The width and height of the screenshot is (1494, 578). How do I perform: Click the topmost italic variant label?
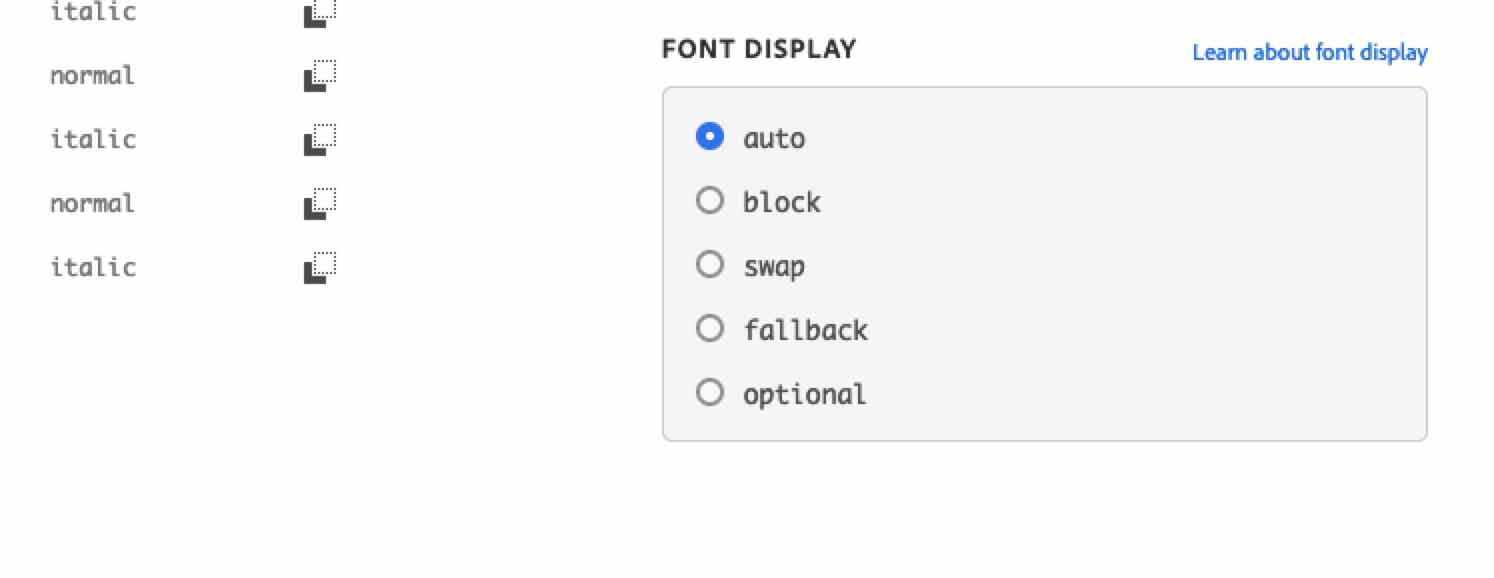[x=92, y=12]
